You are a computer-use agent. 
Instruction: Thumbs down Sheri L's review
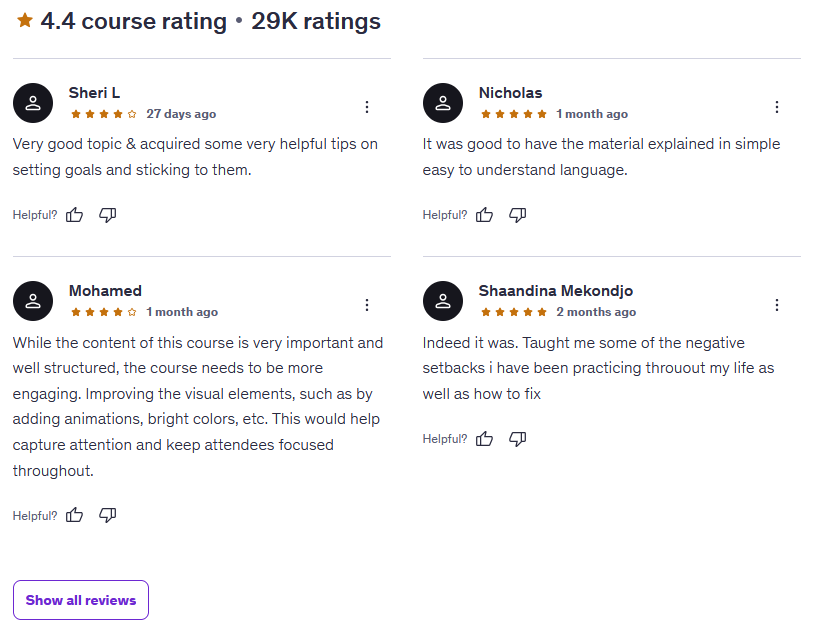click(x=108, y=215)
